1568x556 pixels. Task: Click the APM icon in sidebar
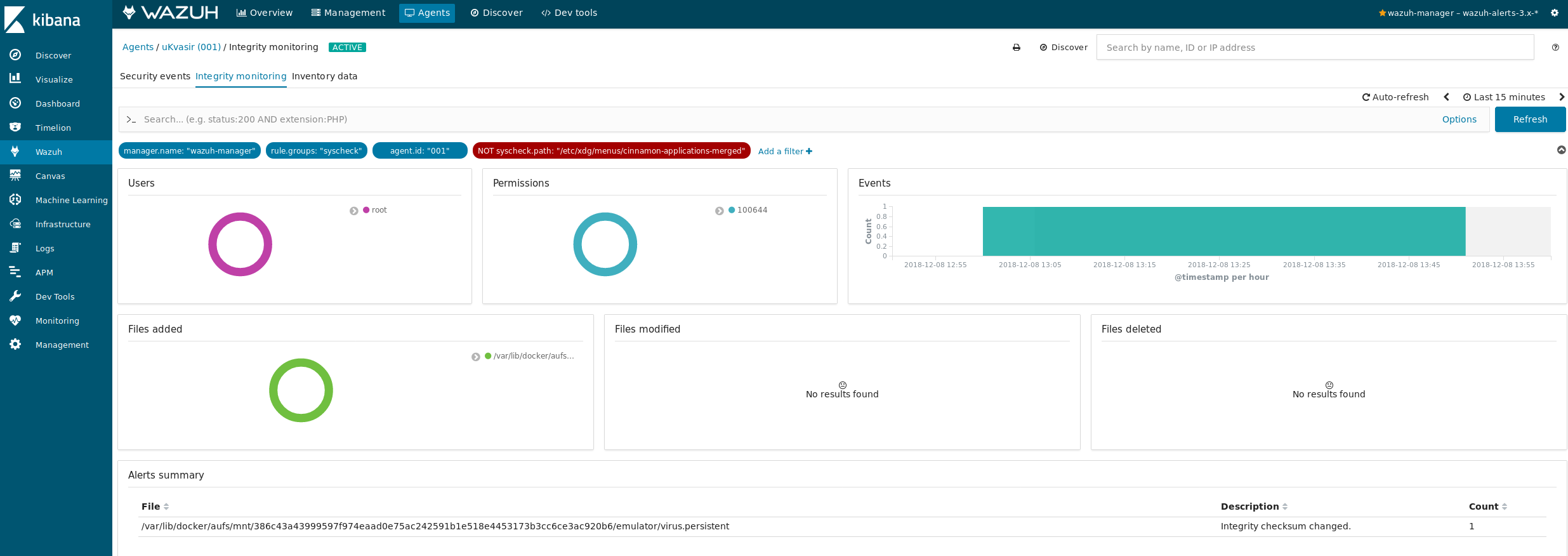point(15,272)
